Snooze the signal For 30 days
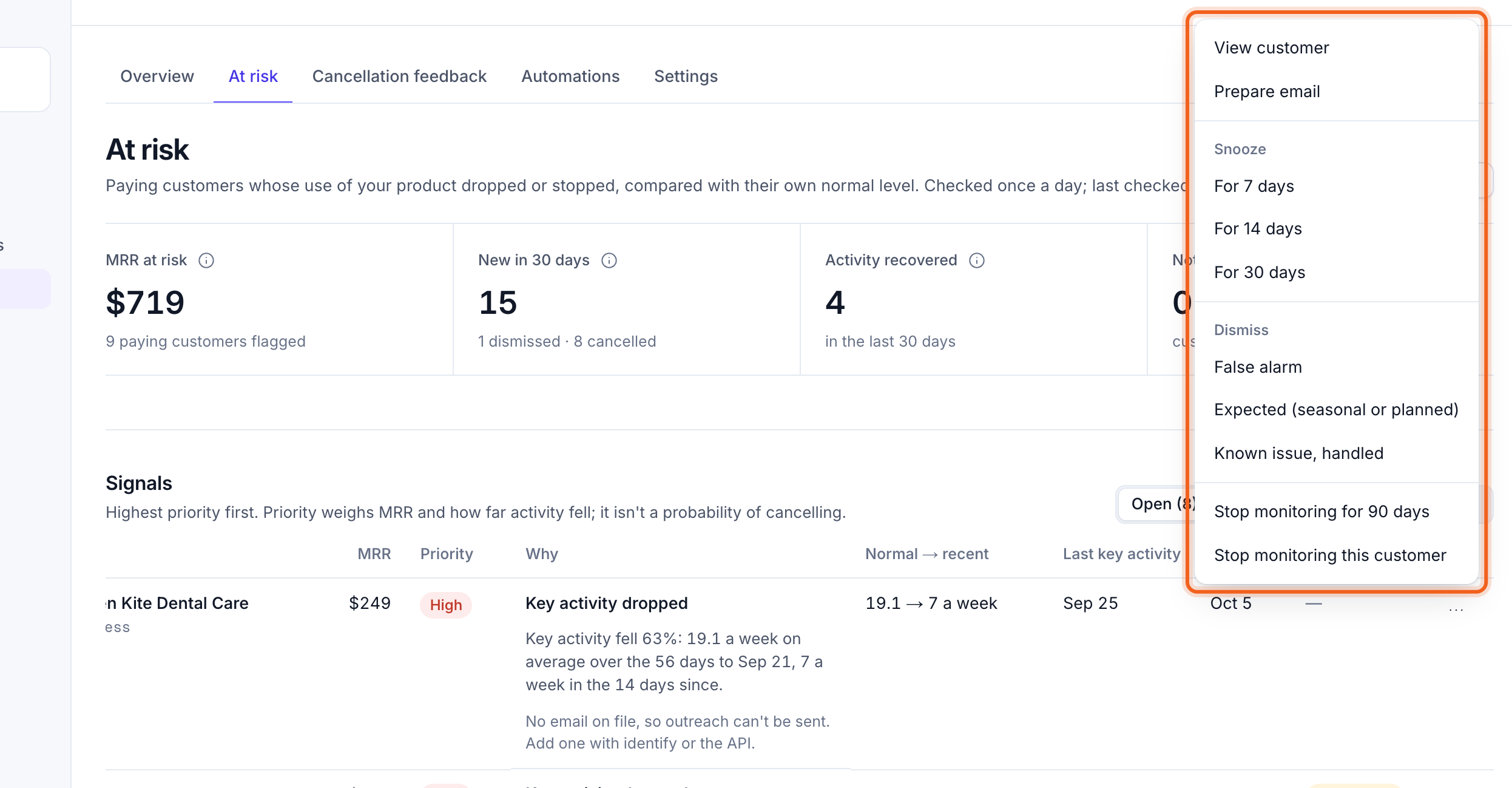 pos(1336,273)
